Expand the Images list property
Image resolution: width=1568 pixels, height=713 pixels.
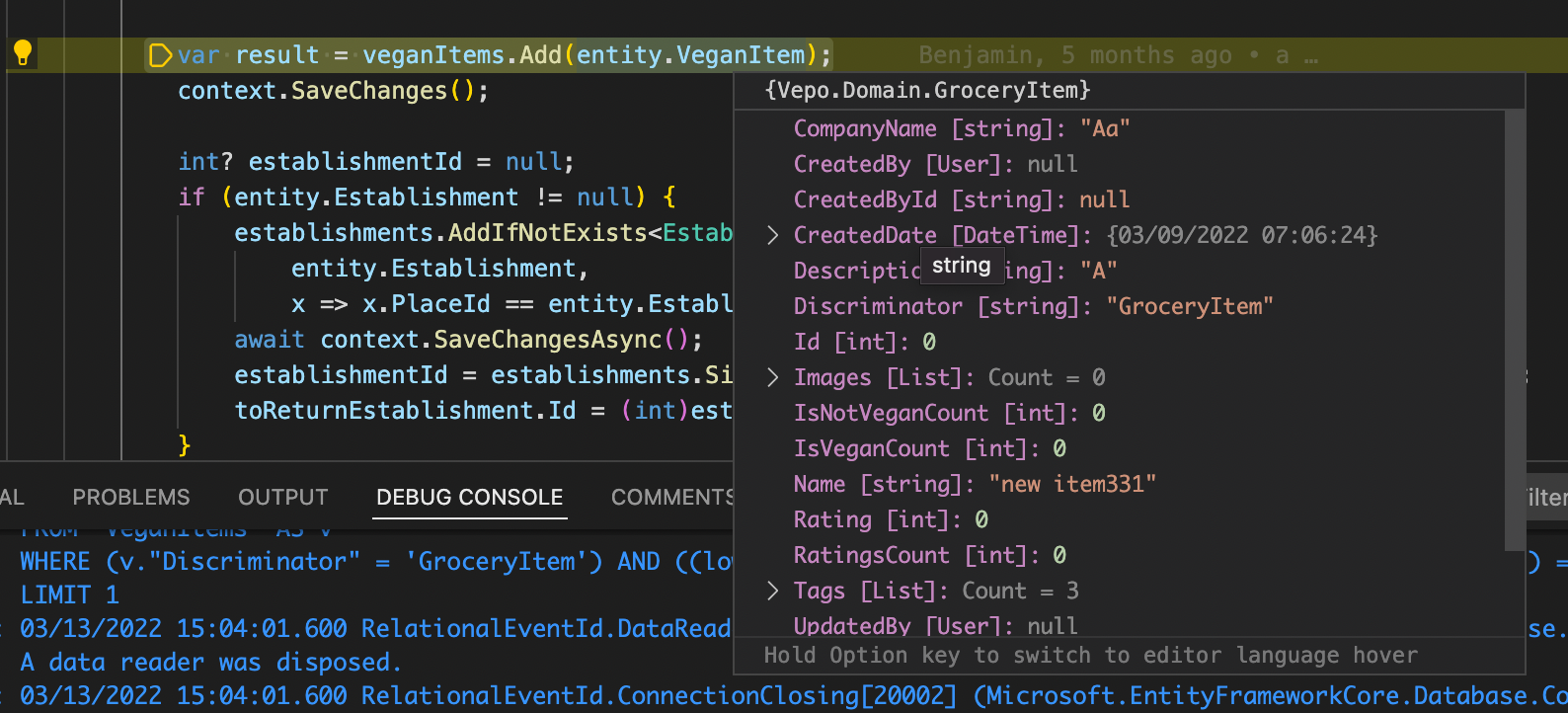tap(773, 377)
